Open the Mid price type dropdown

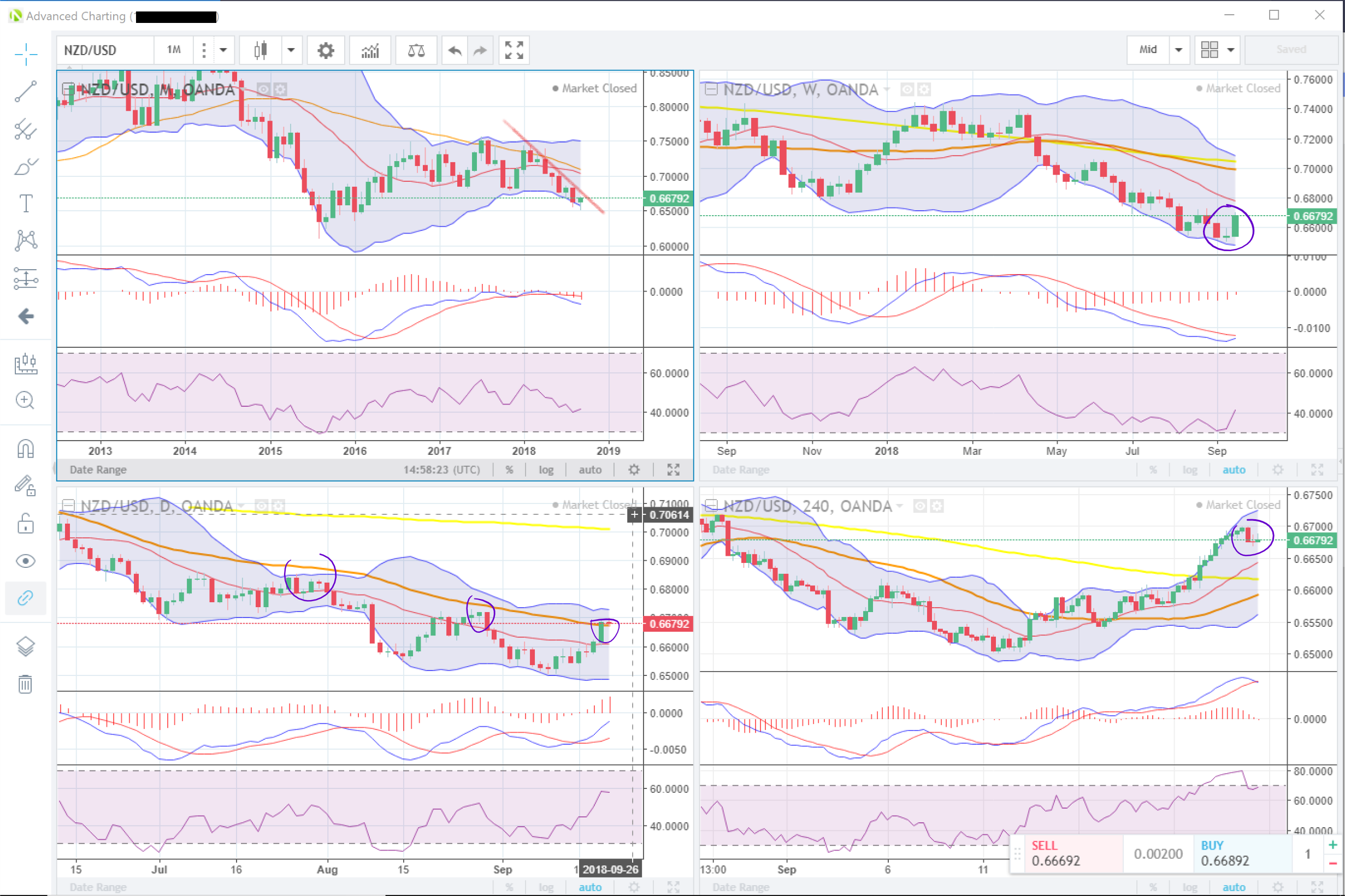(x=1178, y=50)
